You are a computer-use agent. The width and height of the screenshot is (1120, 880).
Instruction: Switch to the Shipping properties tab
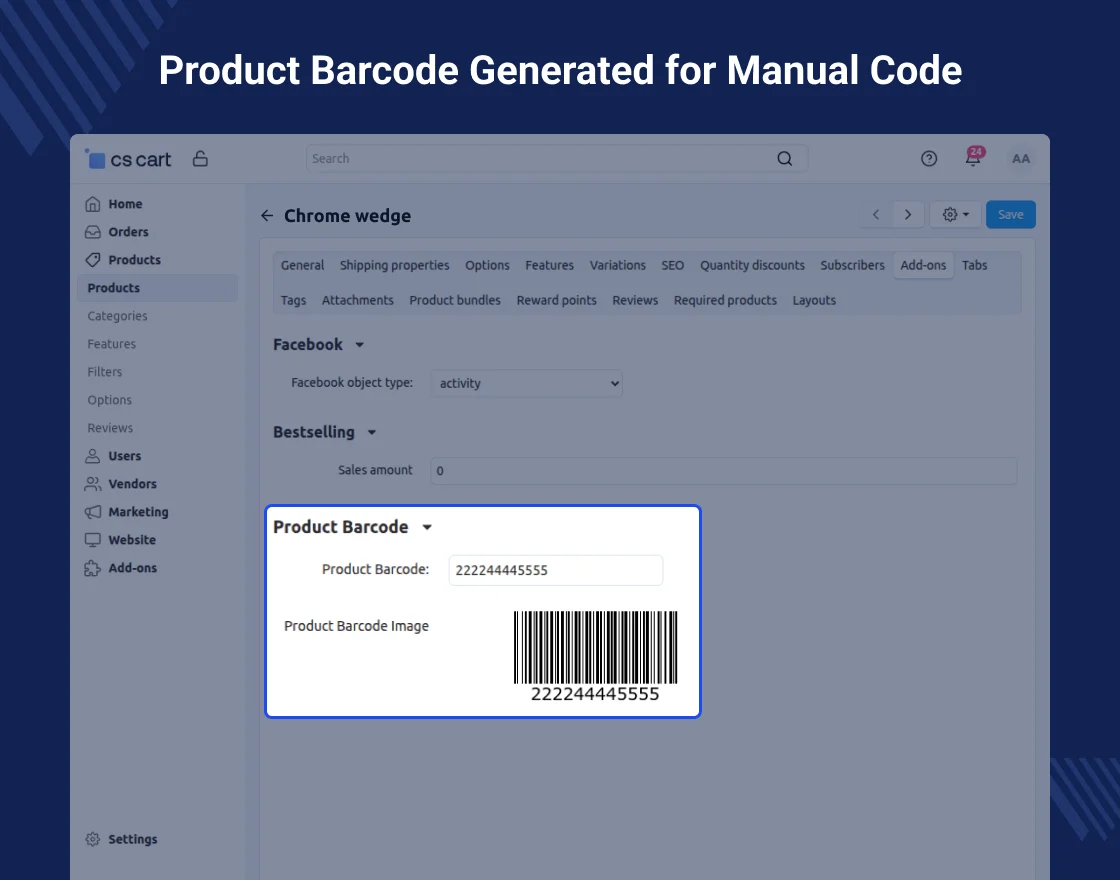point(394,266)
